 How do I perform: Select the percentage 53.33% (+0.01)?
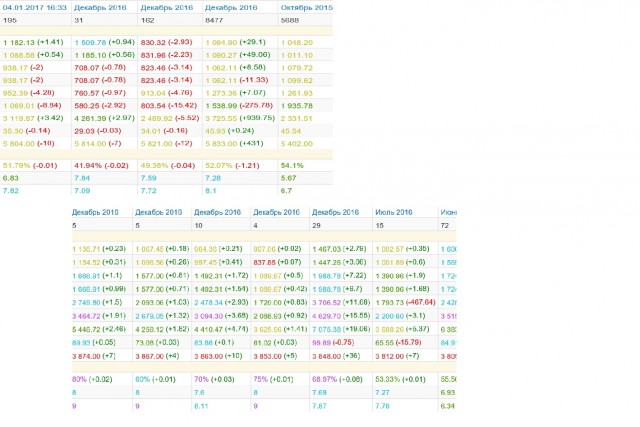[x=400, y=379]
